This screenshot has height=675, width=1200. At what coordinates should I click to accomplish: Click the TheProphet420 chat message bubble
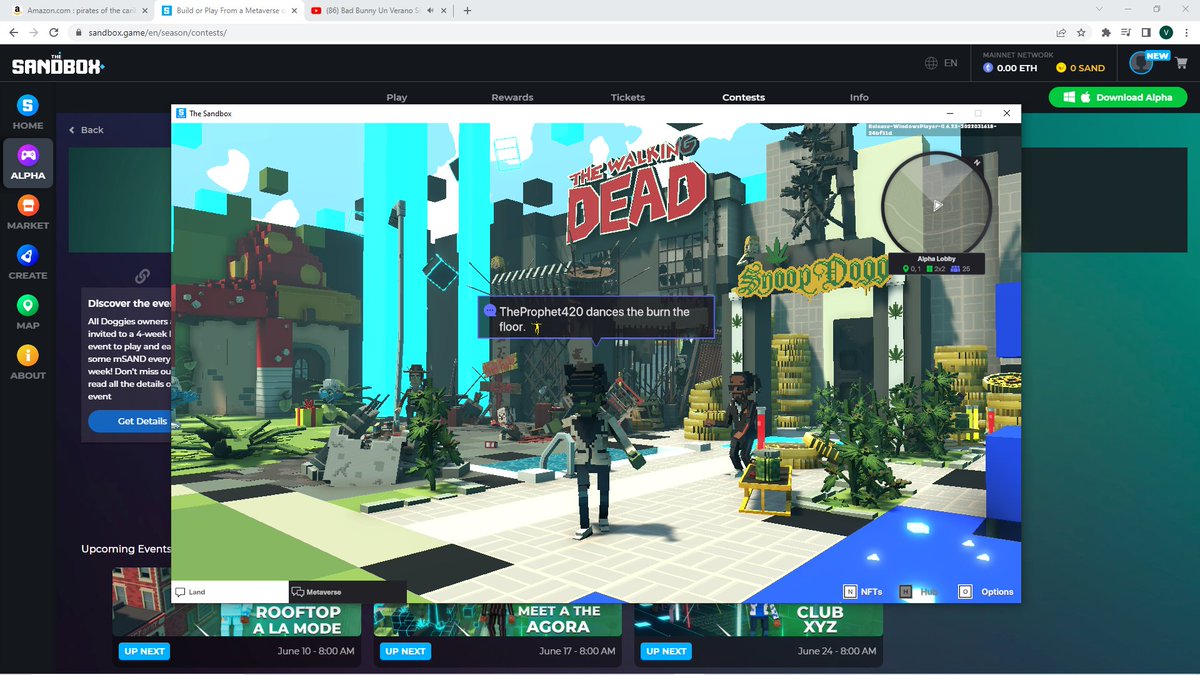pos(596,319)
